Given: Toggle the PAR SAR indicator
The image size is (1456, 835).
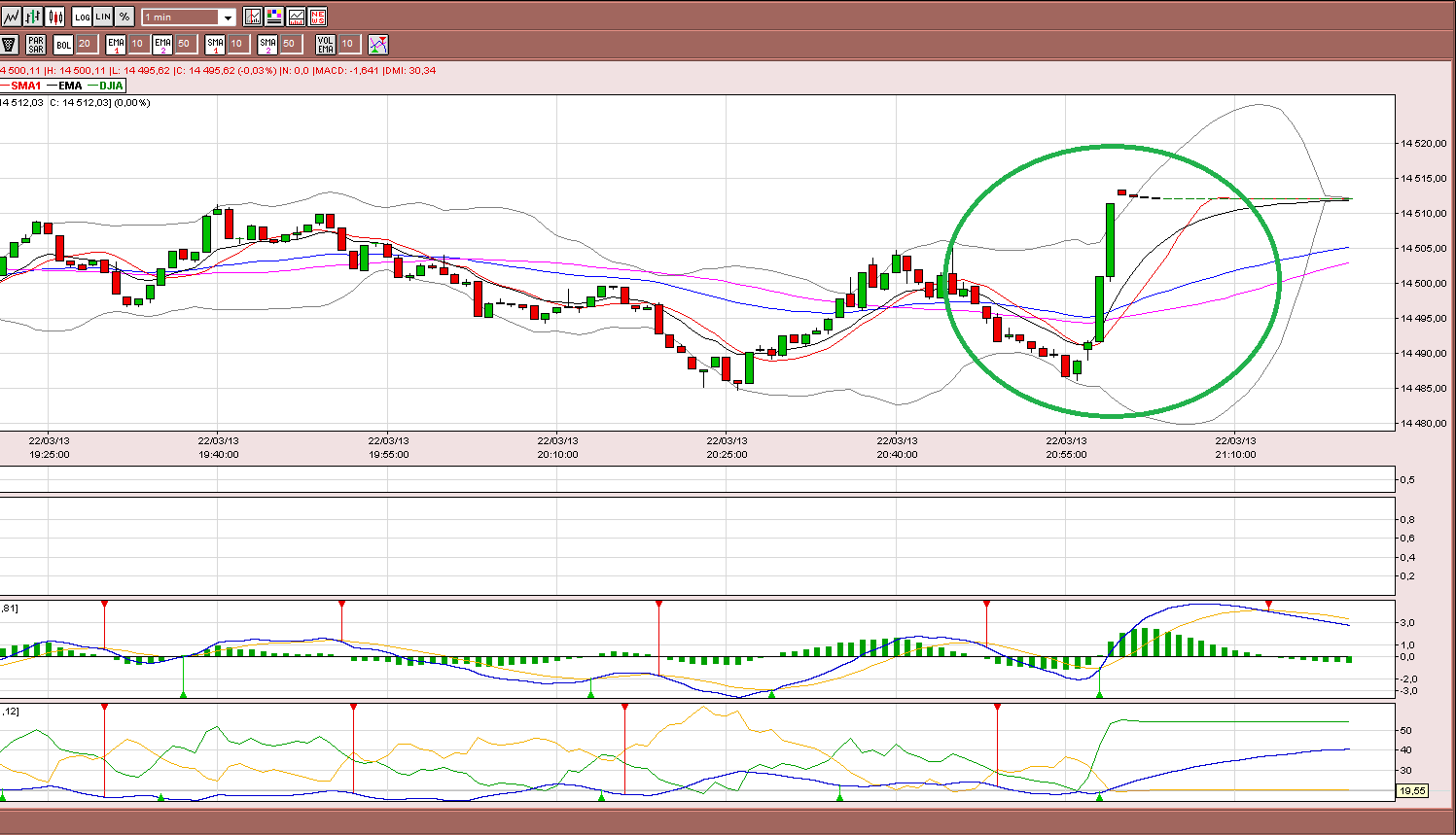Looking at the screenshot, I should 36,45.
